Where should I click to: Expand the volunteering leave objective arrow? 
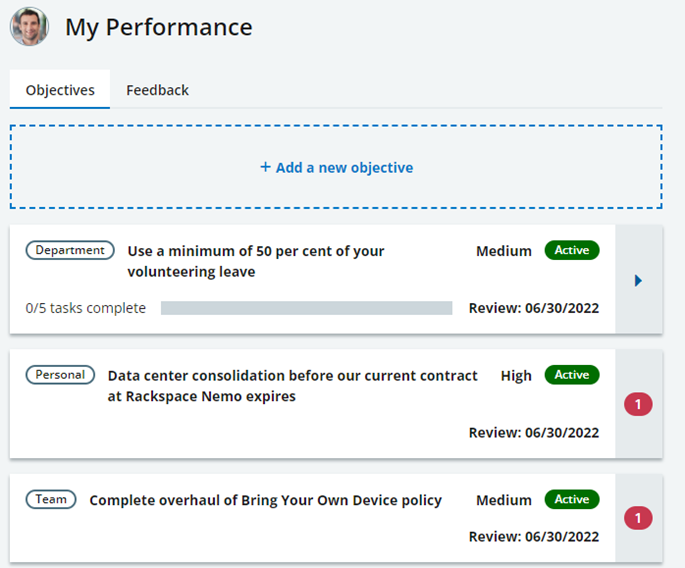pos(638,280)
